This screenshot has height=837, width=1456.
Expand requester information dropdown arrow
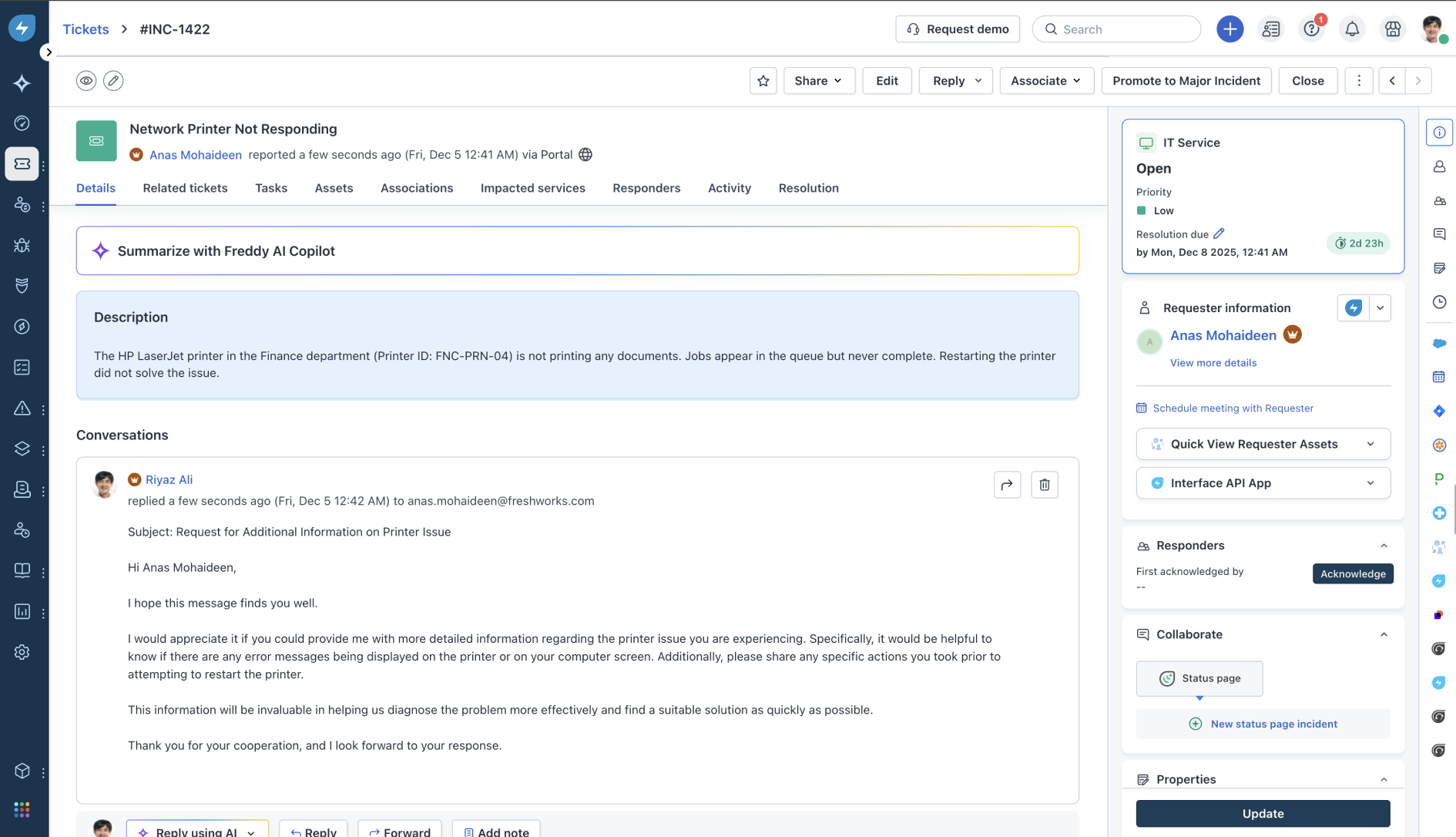[1380, 308]
